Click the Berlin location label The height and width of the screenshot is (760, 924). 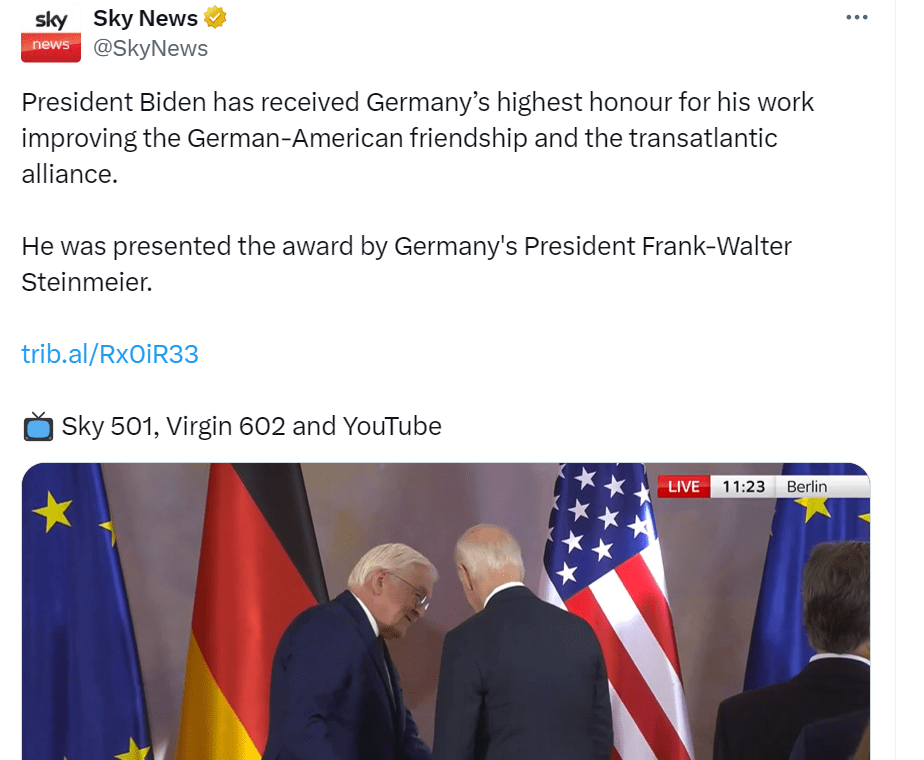coord(807,487)
